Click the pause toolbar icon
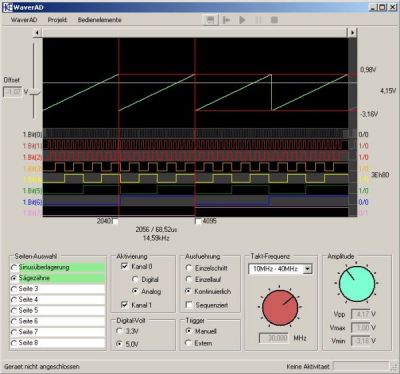This screenshot has width=400, height=374. coord(258,20)
